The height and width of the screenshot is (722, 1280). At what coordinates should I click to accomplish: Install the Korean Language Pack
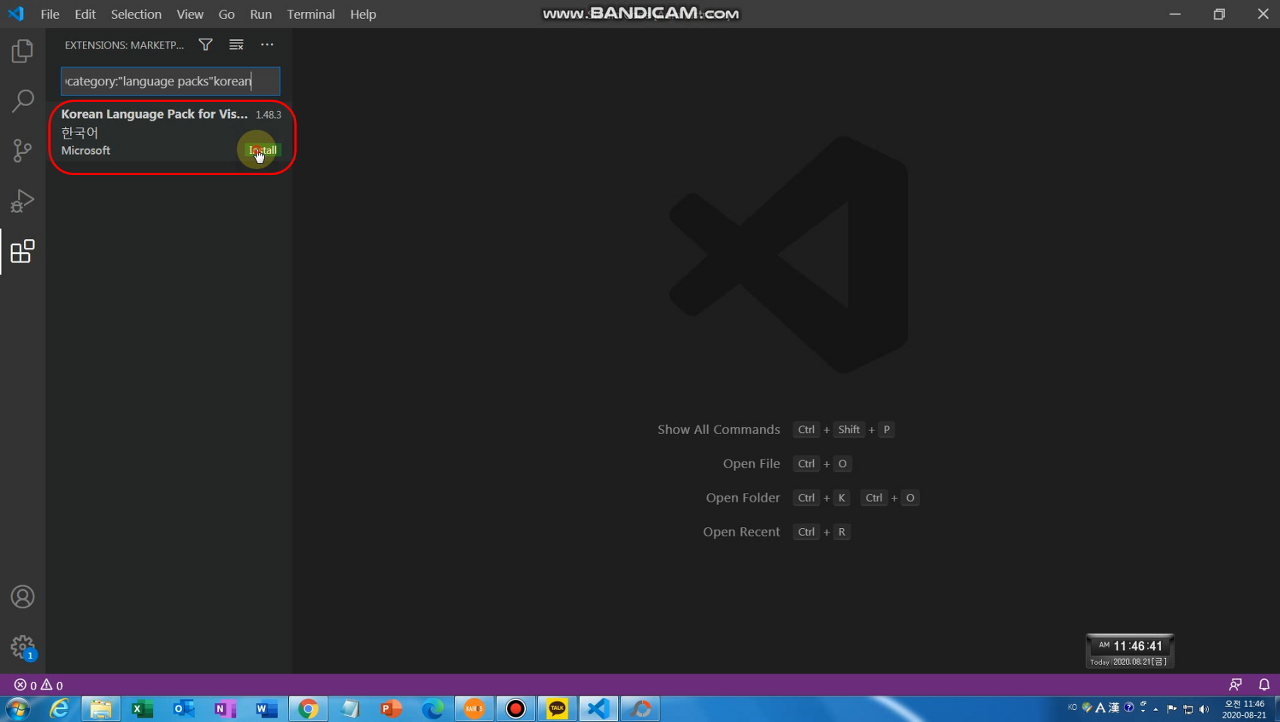(x=263, y=150)
